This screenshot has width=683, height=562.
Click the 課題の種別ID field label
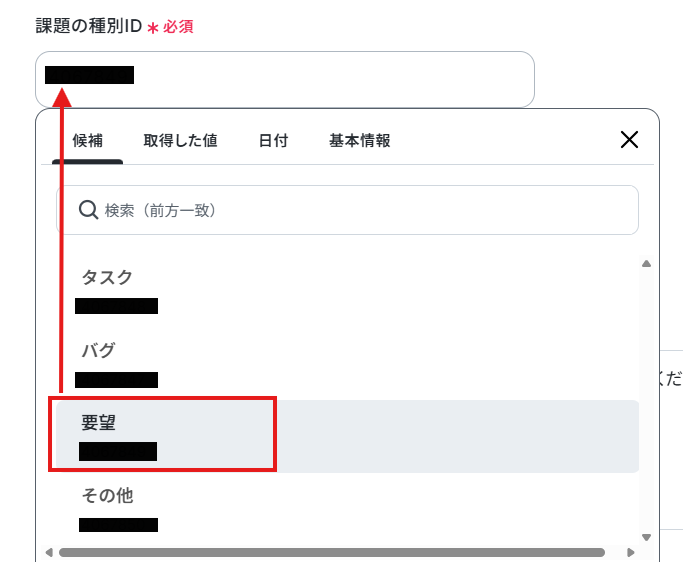(x=89, y=26)
